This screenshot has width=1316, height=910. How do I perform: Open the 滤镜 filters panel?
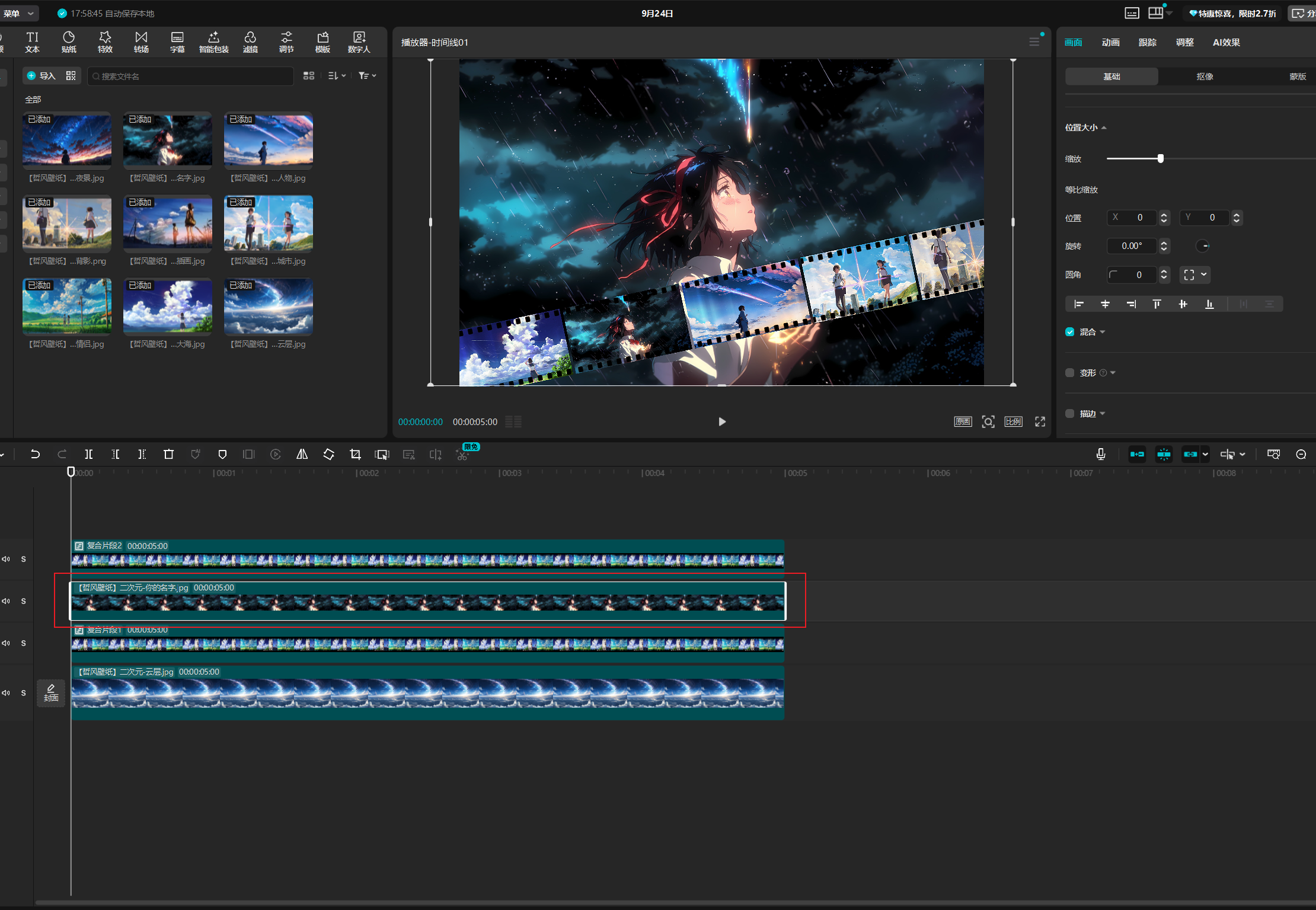tap(250, 42)
